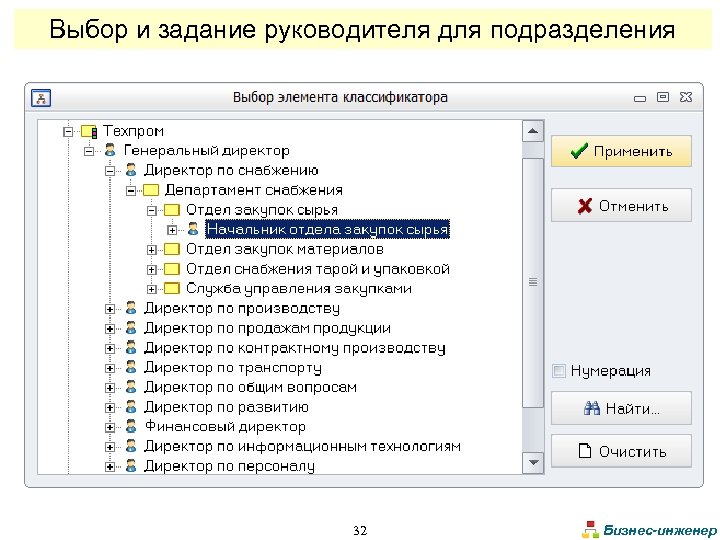Expand the Директор по развитию node
This screenshot has width=720, height=540.
(110, 408)
